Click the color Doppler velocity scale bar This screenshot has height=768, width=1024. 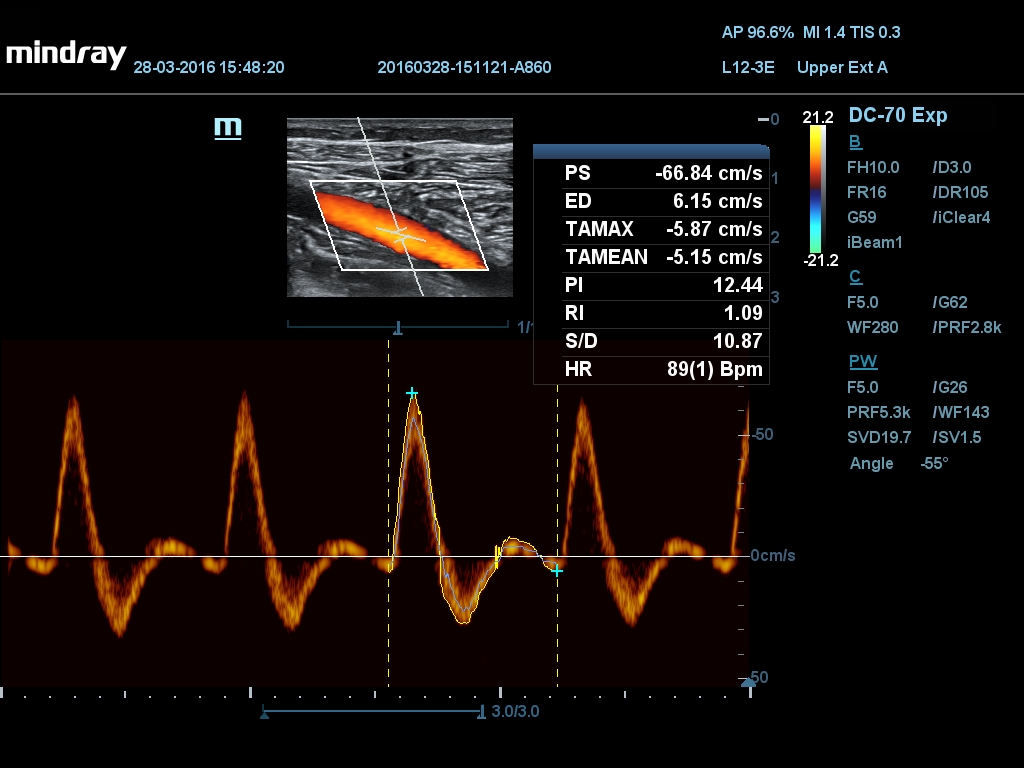click(815, 190)
